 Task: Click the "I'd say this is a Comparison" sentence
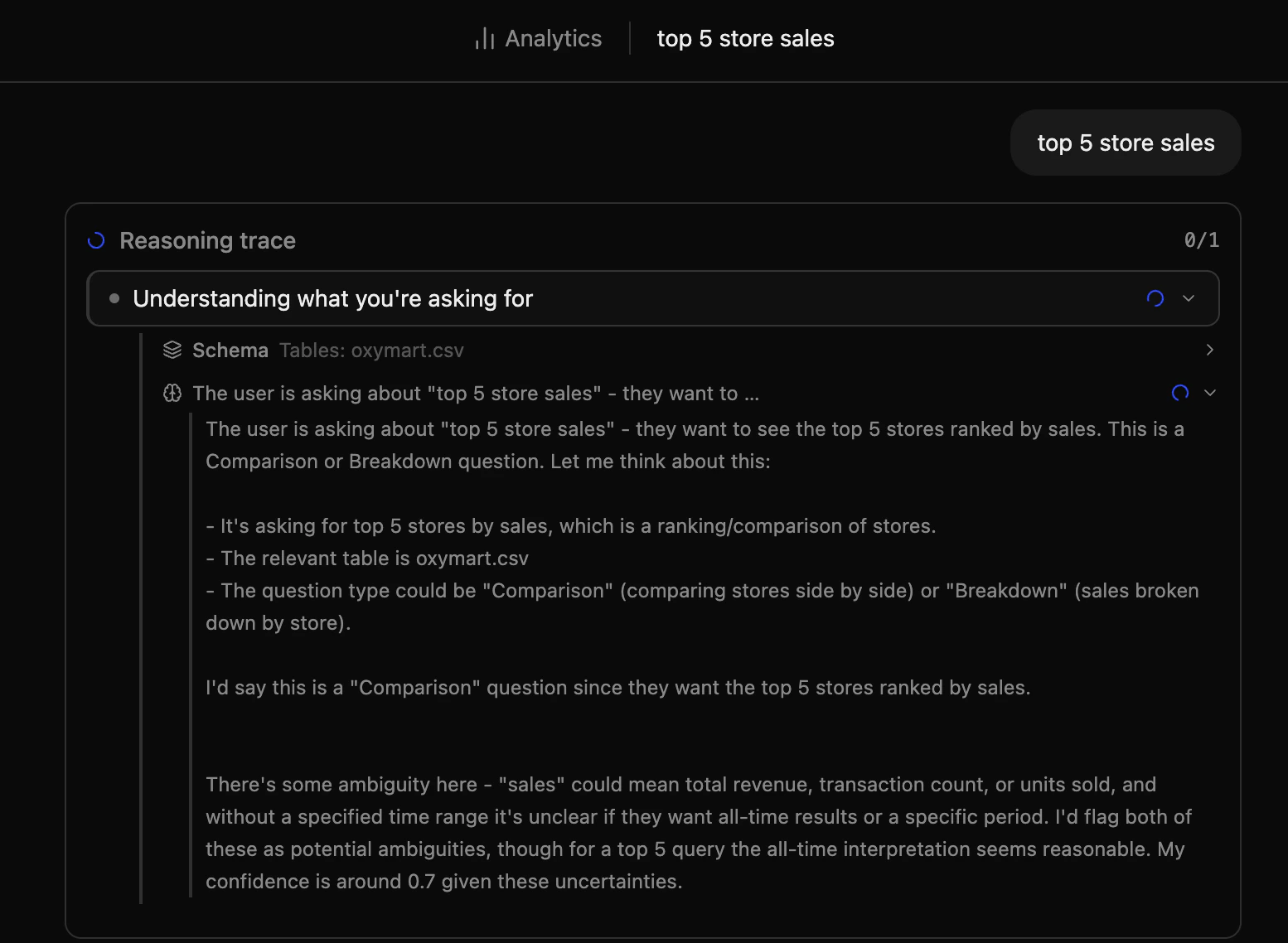pyautogui.click(x=618, y=688)
